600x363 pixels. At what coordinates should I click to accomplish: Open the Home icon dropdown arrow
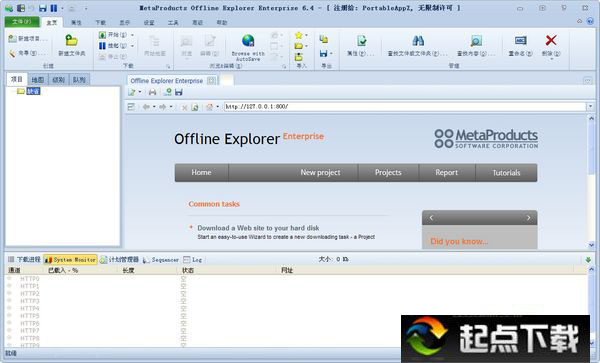(217, 107)
